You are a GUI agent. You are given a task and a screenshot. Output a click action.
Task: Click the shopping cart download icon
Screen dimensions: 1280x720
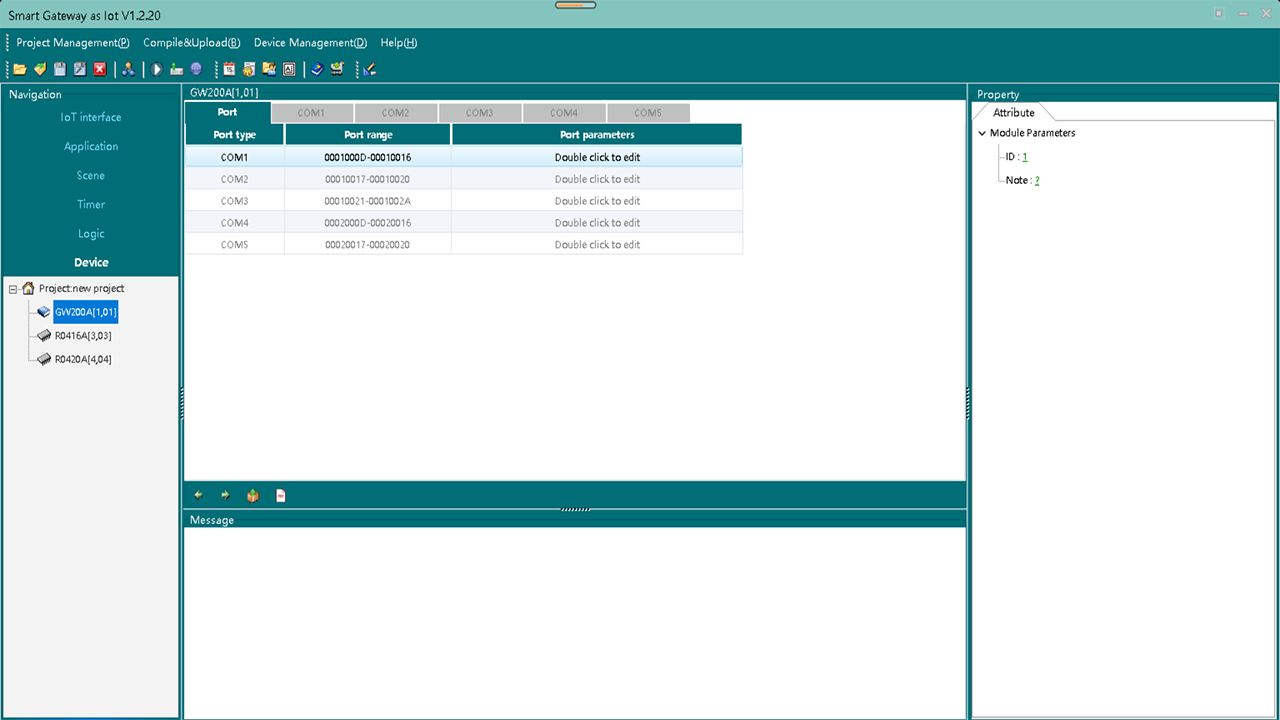337,69
